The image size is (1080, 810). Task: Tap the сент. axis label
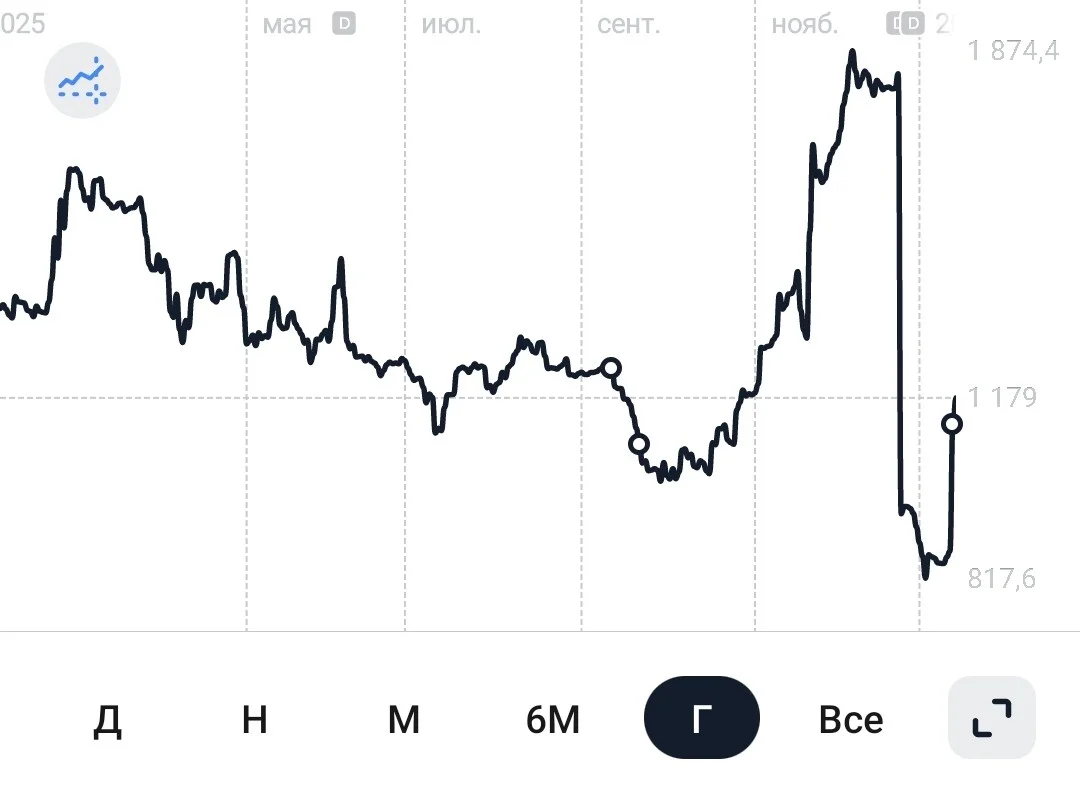(629, 25)
